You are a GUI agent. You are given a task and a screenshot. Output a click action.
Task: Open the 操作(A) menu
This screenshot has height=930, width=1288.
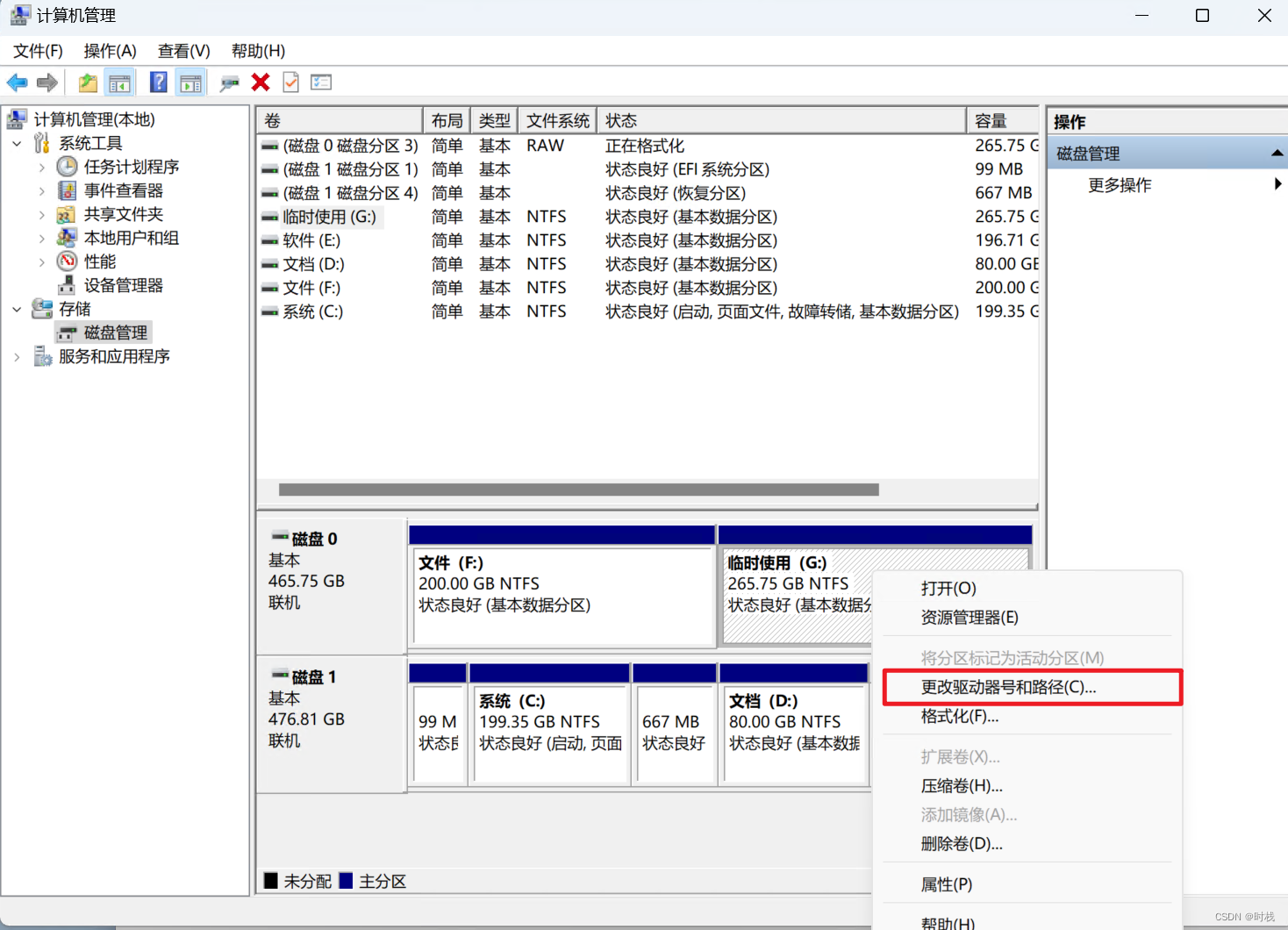click(x=111, y=51)
